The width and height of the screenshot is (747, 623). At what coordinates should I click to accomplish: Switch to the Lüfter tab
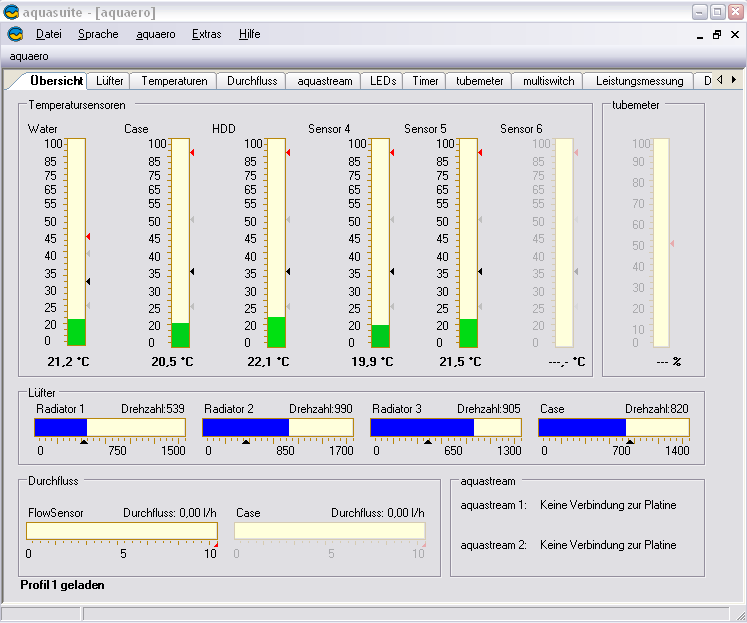click(110, 81)
